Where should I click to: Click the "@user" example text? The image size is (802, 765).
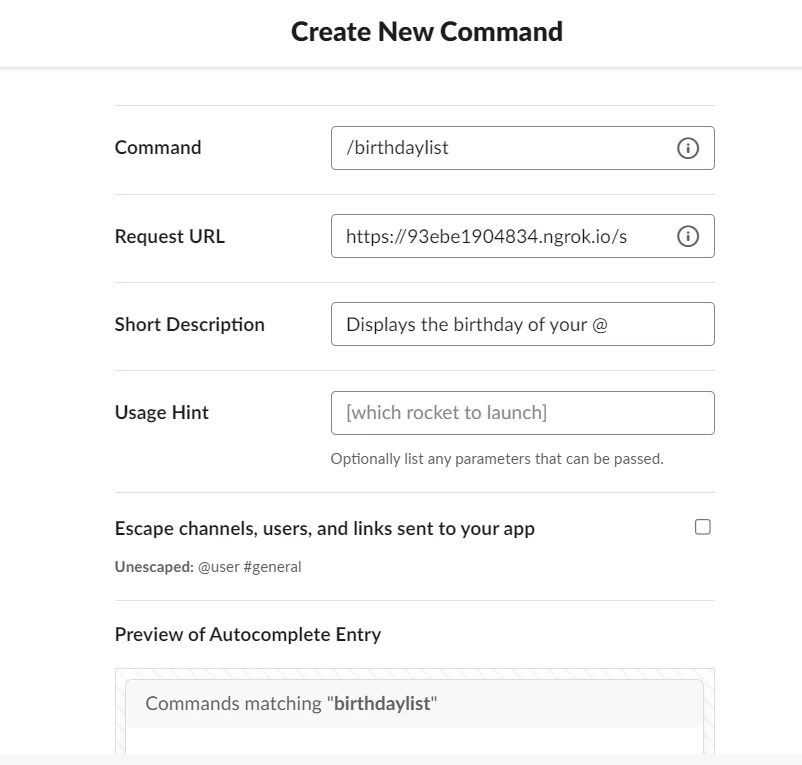[x=218, y=567]
